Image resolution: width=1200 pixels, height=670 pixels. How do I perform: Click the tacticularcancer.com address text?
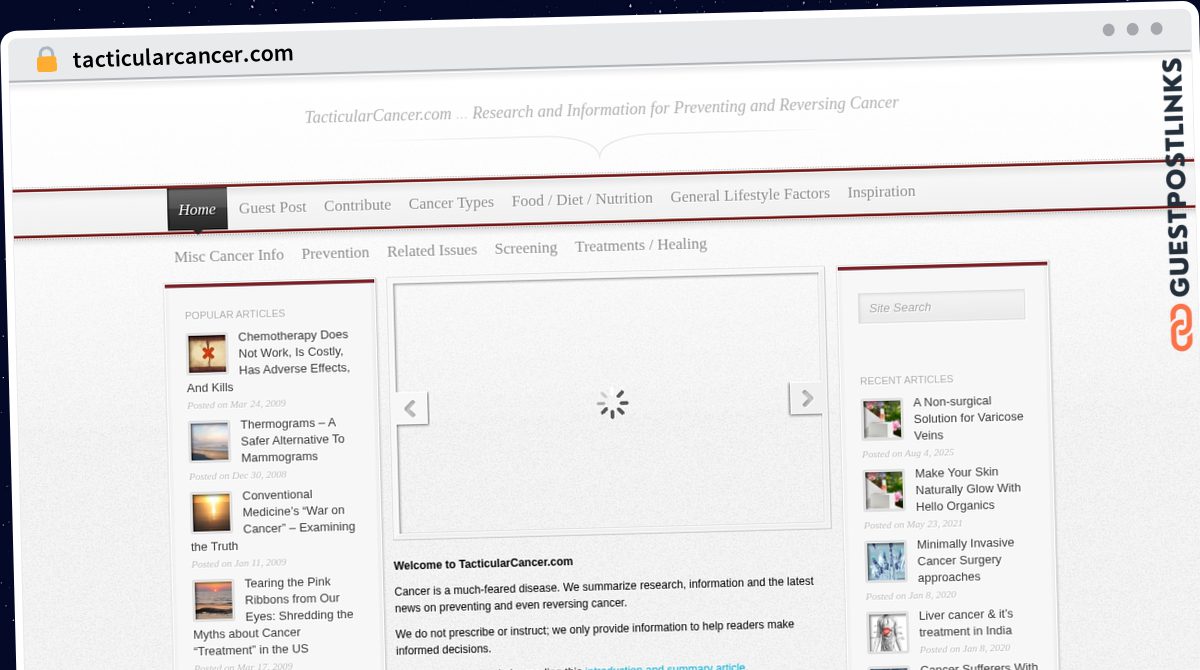pyautogui.click(x=183, y=56)
